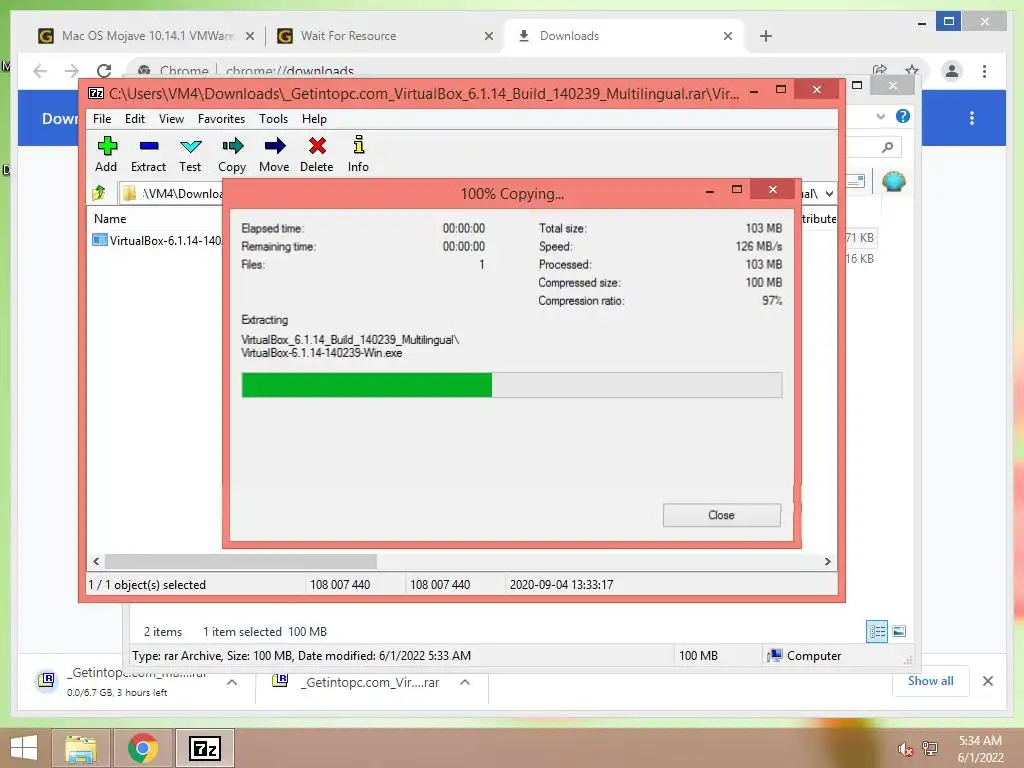This screenshot has width=1024, height=768.
Task: Click the Explorer search magnifier icon
Action: click(887, 147)
